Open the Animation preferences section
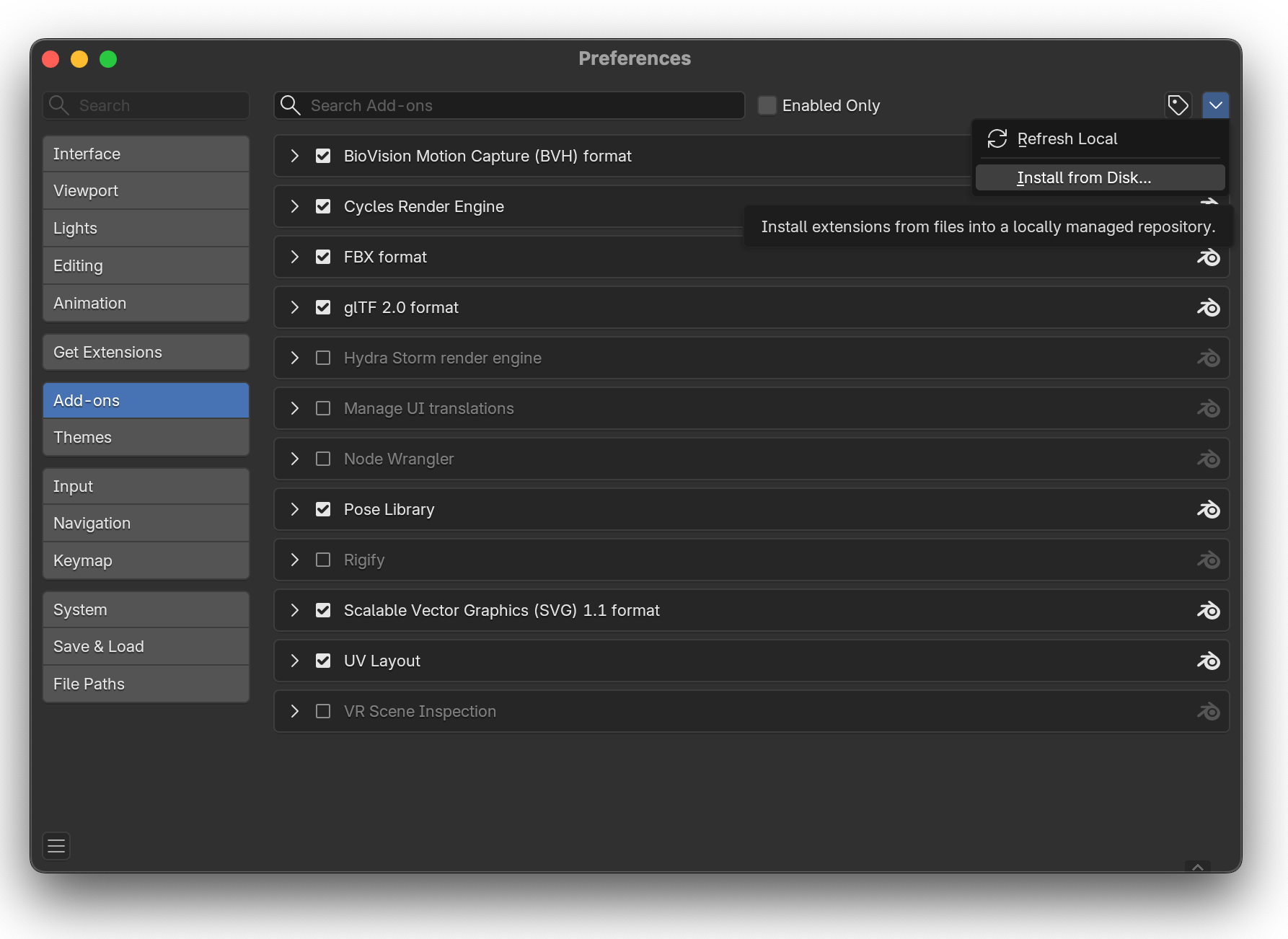 click(146, 303)
